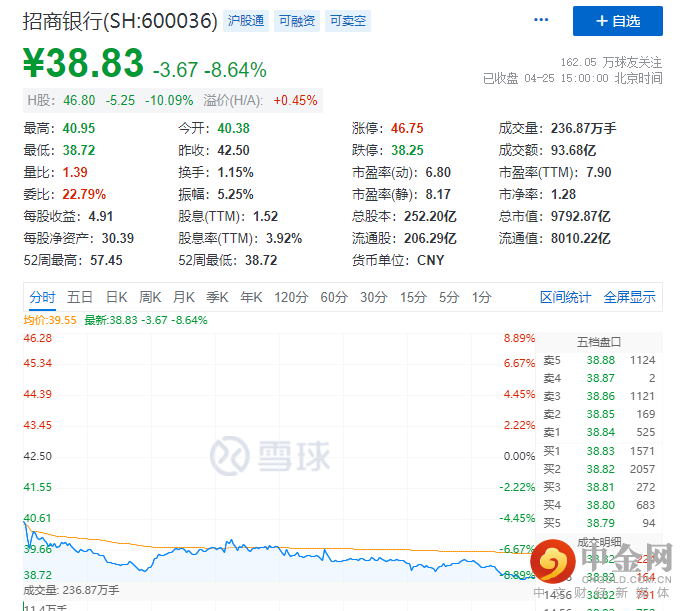Click the 买2 order row at 38.82
Screen dimensions: 687x611
click(599, 469)
